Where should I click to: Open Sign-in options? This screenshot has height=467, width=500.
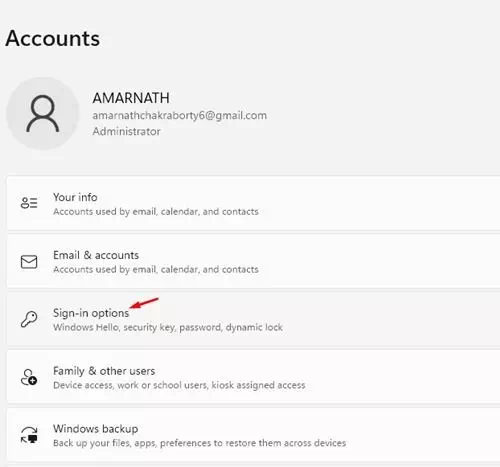tap(253, 319)
